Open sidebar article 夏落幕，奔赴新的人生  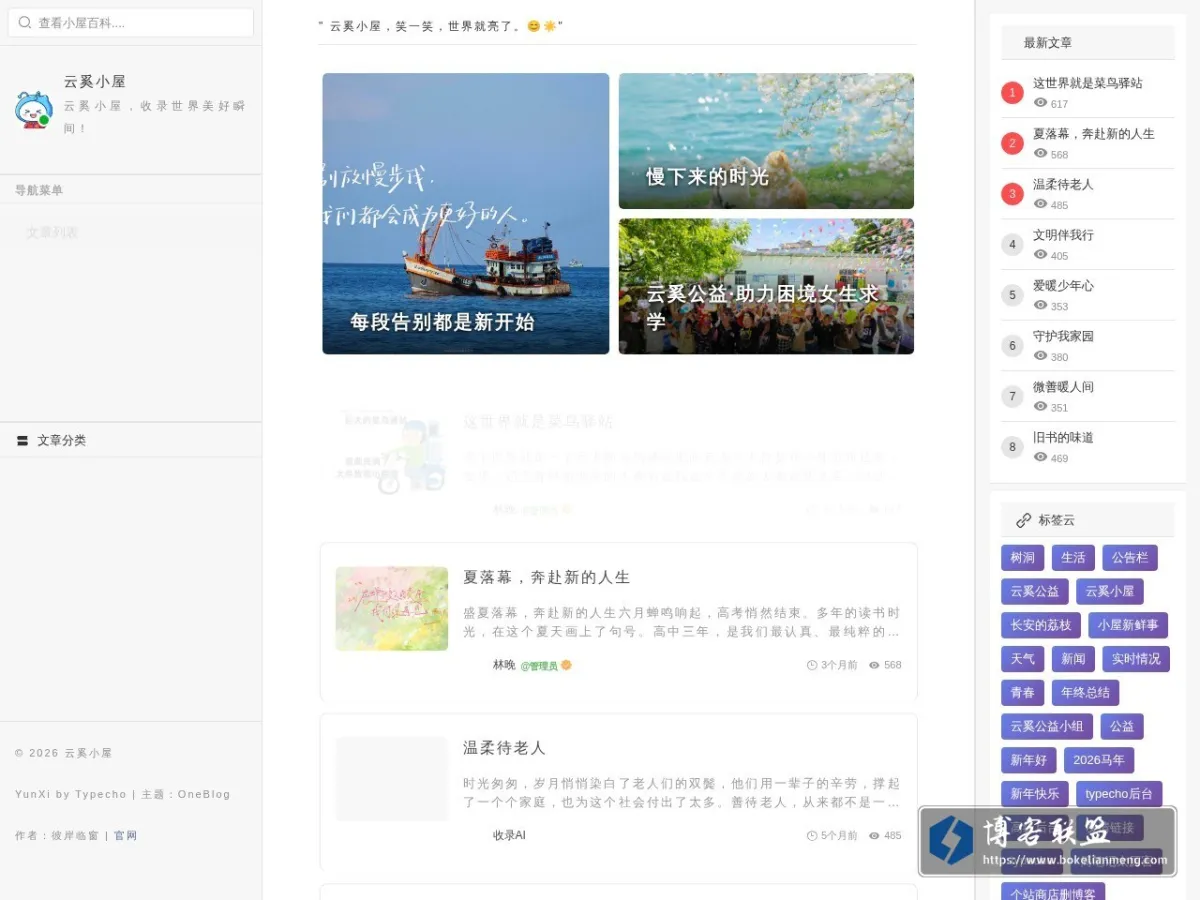coord(1094,133)
